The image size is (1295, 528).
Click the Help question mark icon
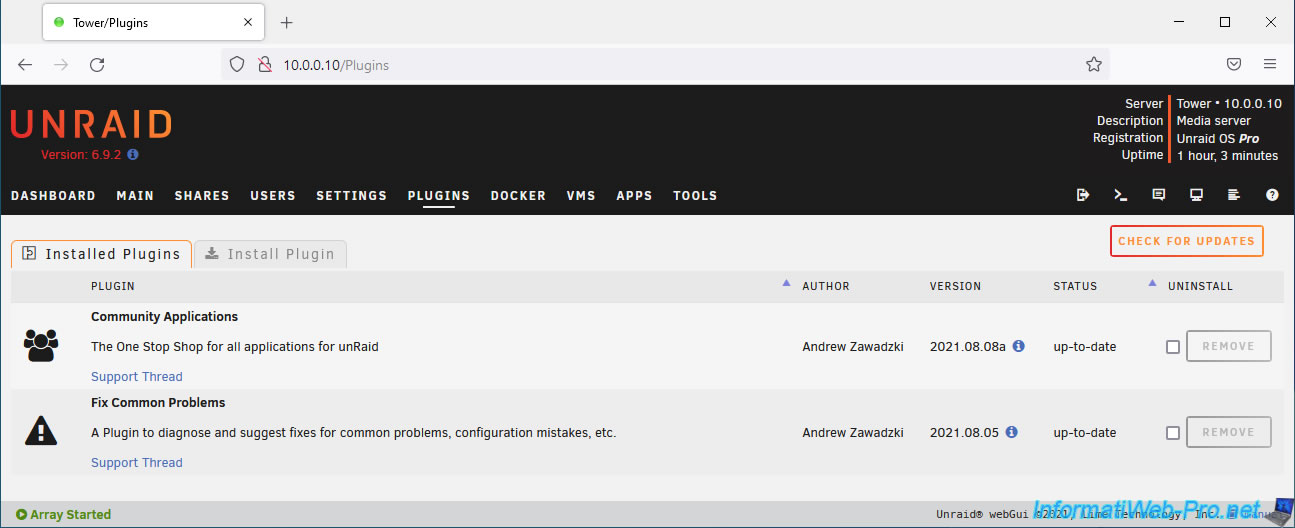(x=1272, y=195)
